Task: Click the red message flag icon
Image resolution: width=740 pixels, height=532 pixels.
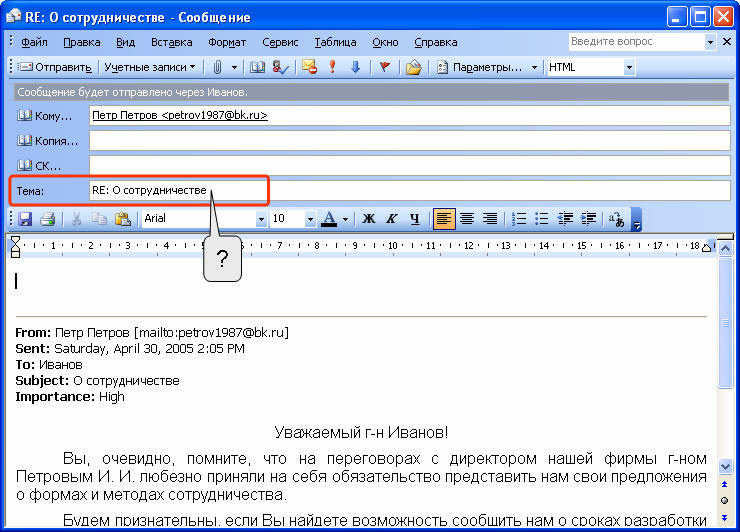Action: click(385, 68)
